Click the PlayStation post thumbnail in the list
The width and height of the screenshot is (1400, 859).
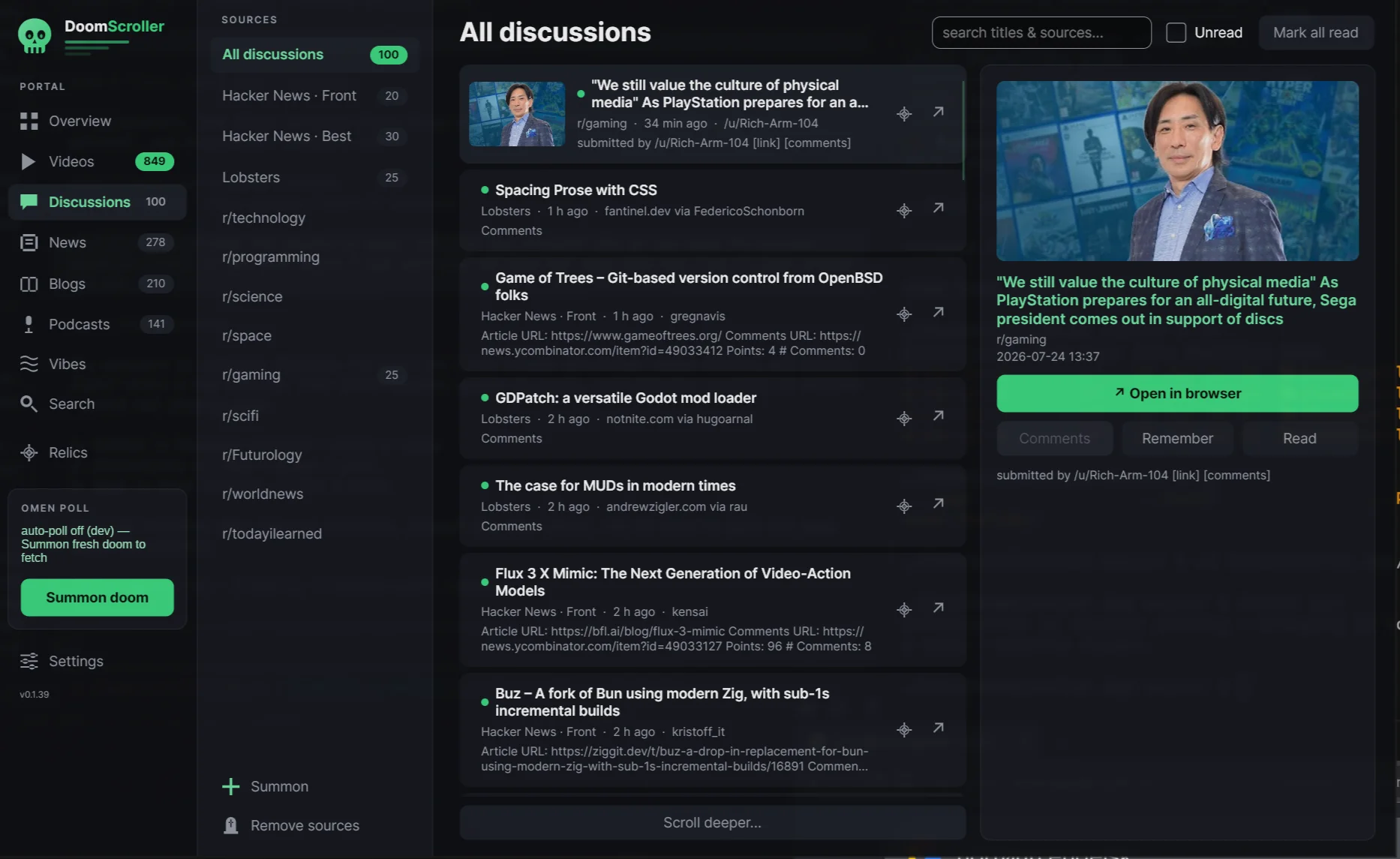517,114
